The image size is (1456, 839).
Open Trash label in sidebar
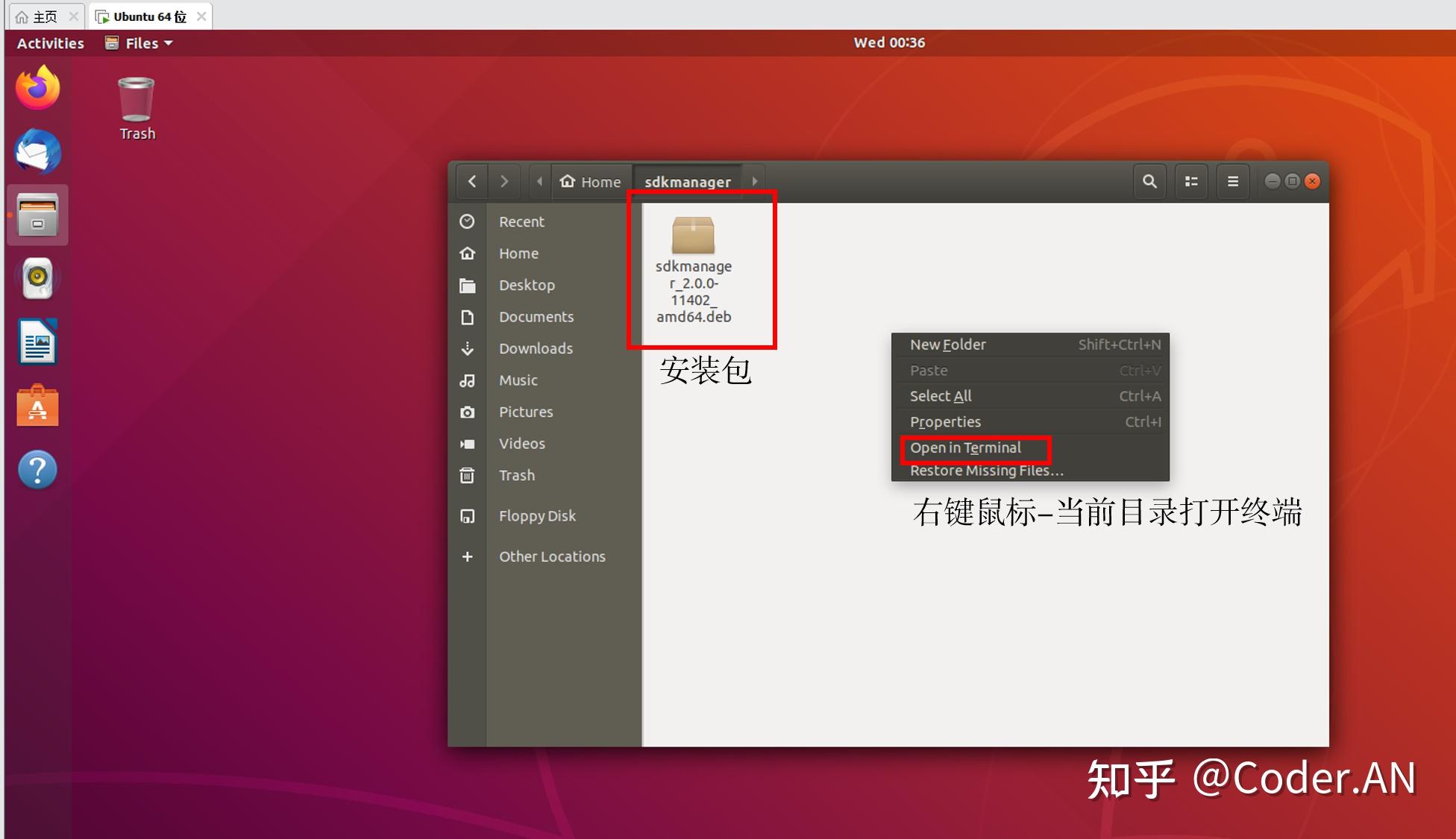[x=516, y=475]
